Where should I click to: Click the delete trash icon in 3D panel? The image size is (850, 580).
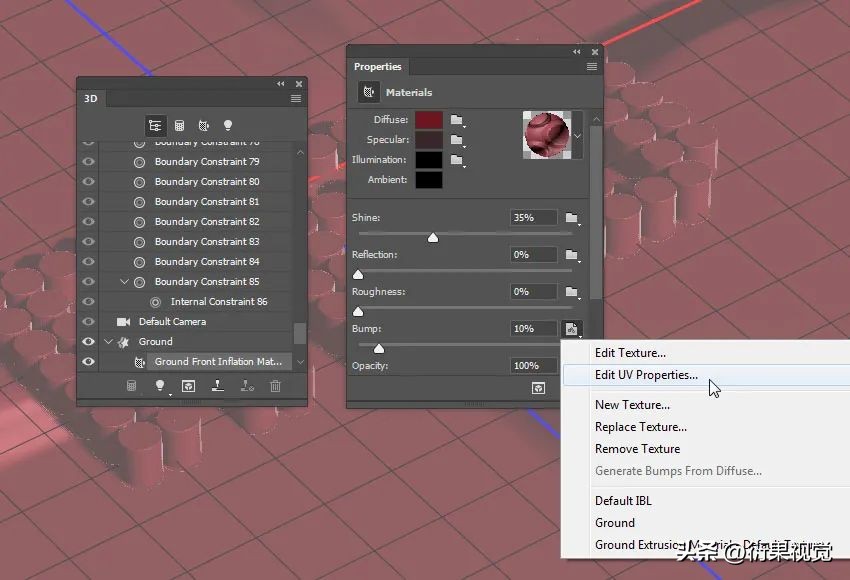tap(275, 386)
